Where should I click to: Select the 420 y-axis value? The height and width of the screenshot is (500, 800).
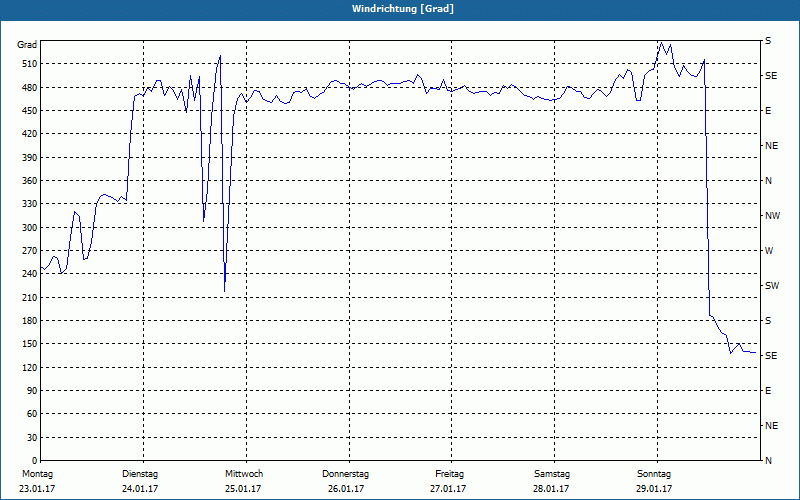[30, 134]
